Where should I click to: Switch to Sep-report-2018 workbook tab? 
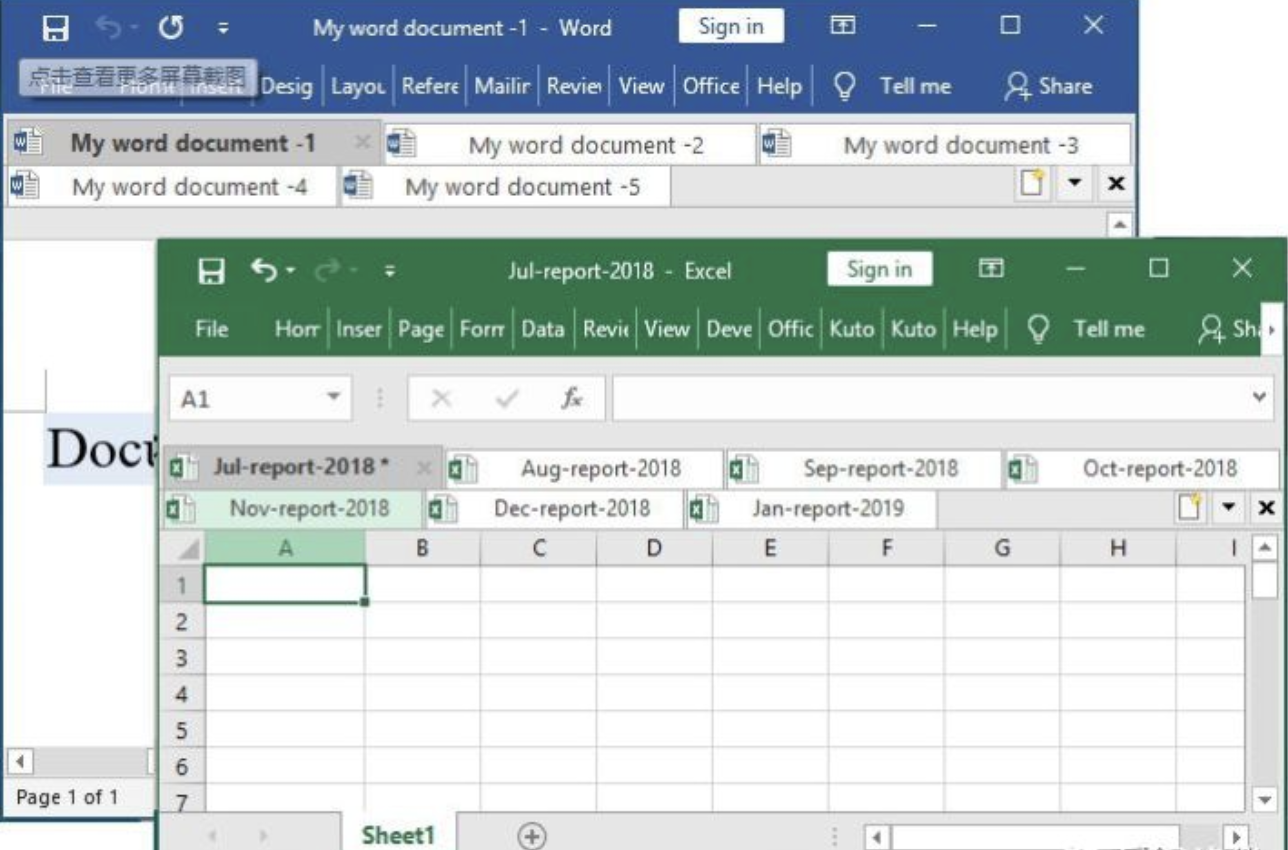pyautogui.click(x=865, y=469)
